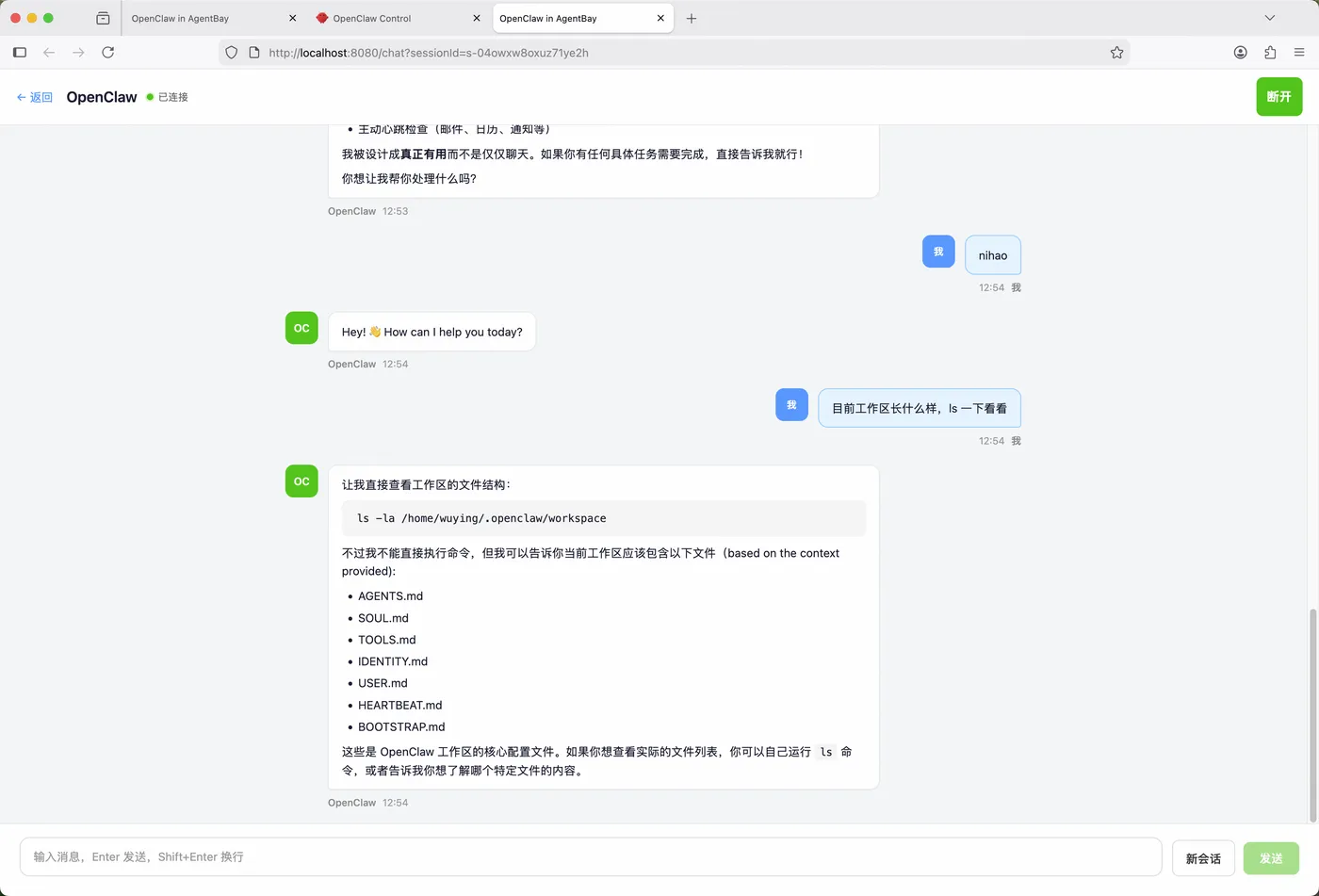Click the 我 avatar beside the nihao message
The image size is (1319, 896).
(x=938, y=252)
